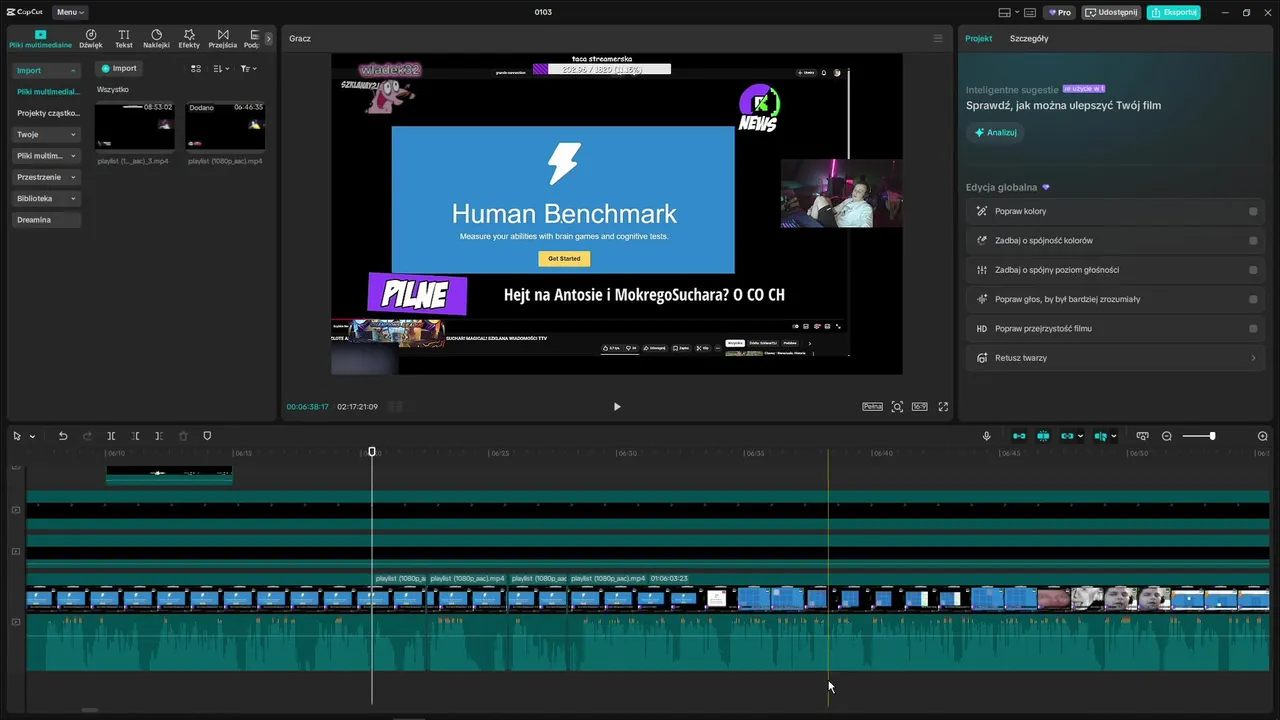This screenshot has width=1280, height=720.
Task: Select media thumbnail with duration 08:53:02
Action: pos(135,125)
